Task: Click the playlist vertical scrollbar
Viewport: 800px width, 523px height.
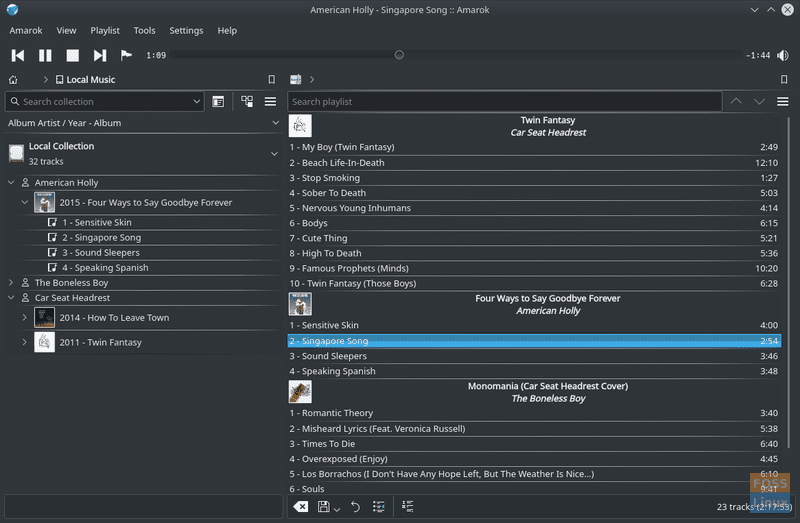Action: (x=789, y=283)
